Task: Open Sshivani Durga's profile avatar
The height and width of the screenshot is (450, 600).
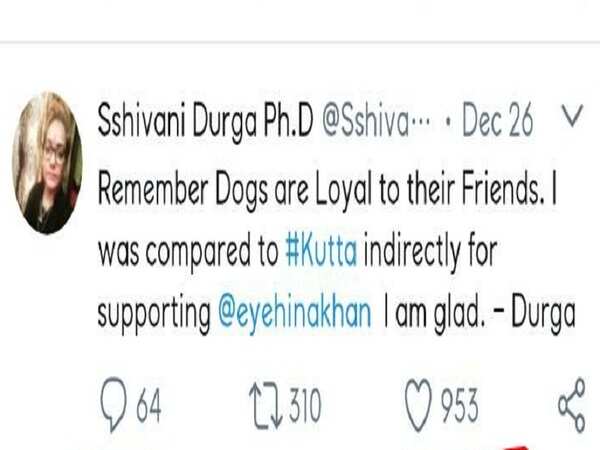Action: [47, 163]
